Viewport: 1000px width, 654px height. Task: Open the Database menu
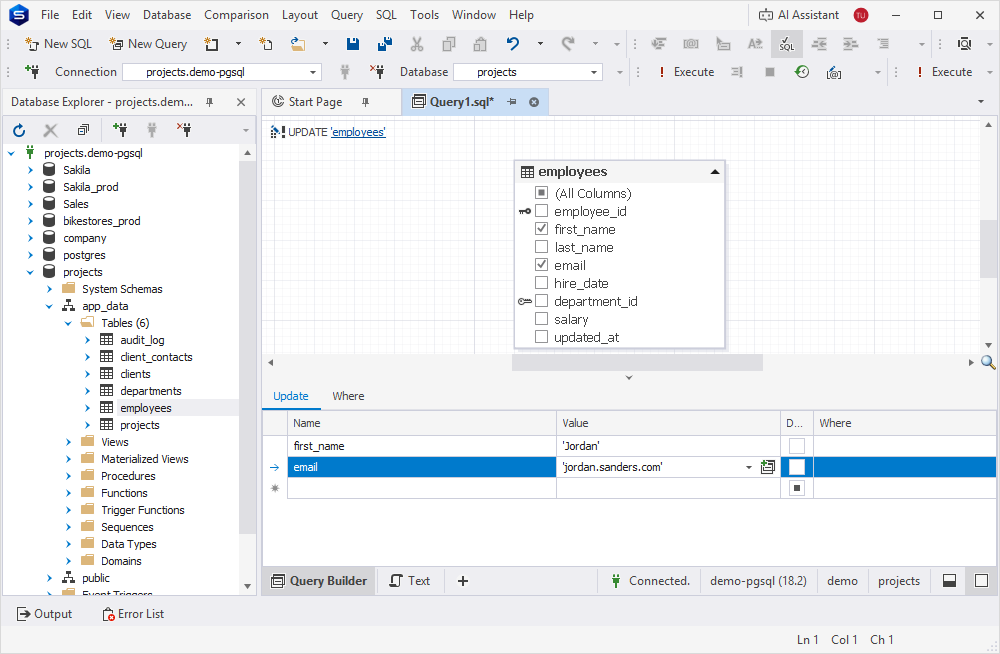coord(167,15)
